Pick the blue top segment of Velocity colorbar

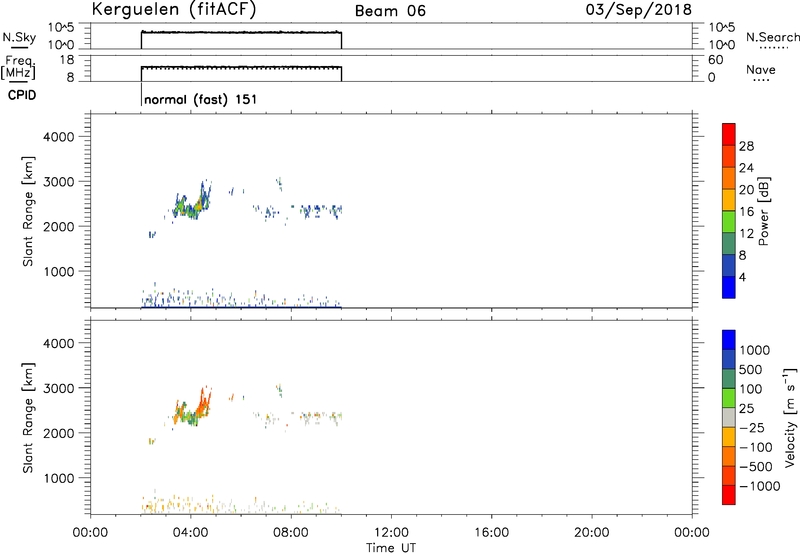coord(729,340)
